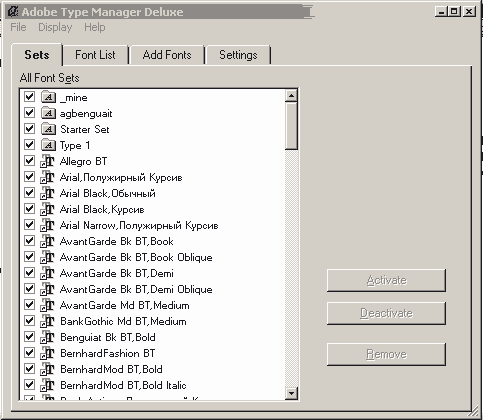Toggle checkbox for BankGothic Md BT,Medium
Screen dimensions: 483x420
(29, 321)
